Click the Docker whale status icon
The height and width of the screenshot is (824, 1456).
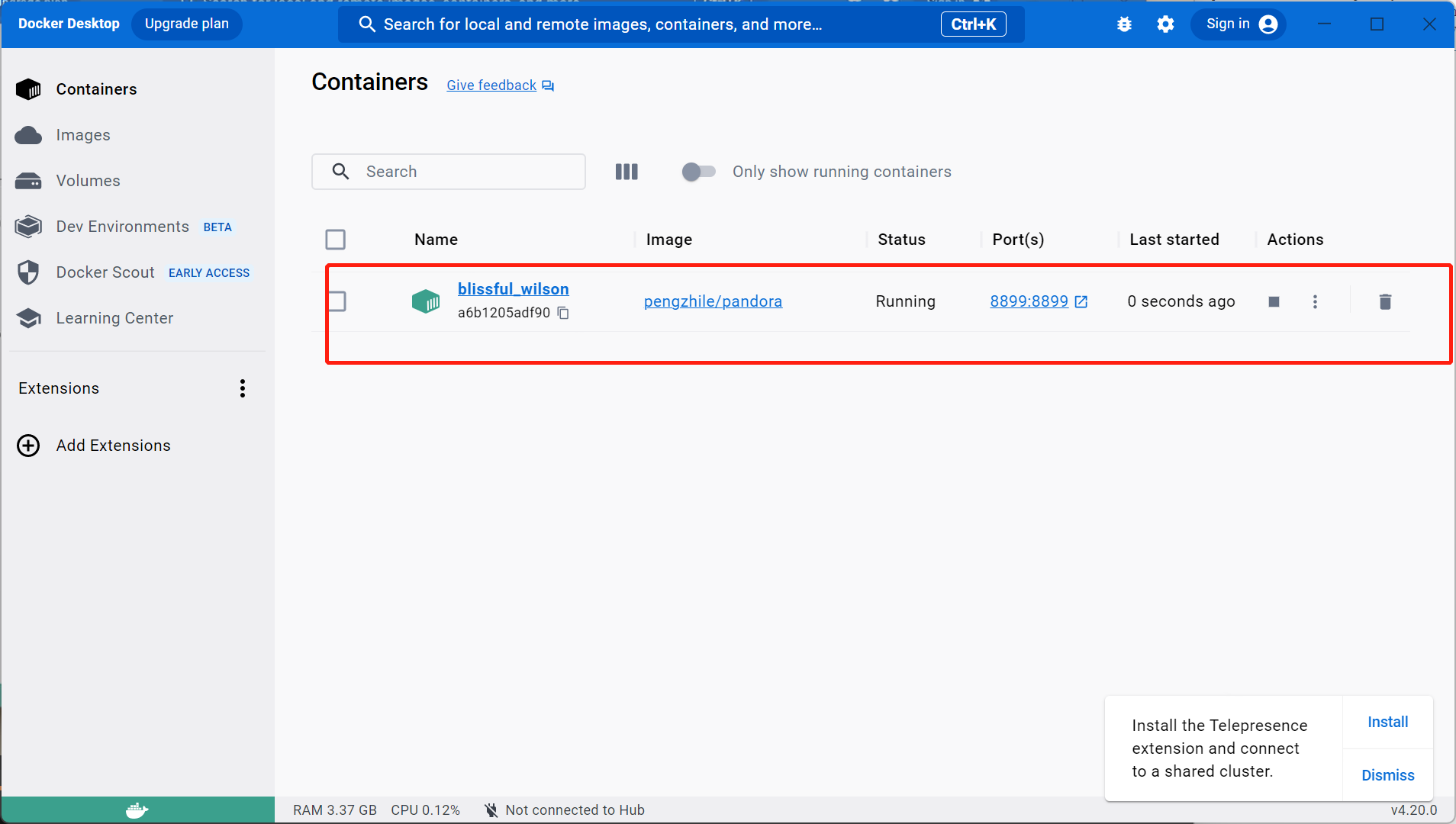[137, 810]
